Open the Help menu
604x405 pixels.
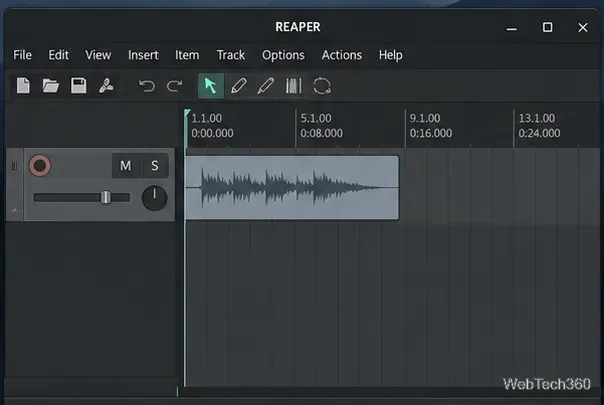tap(391, 55)
